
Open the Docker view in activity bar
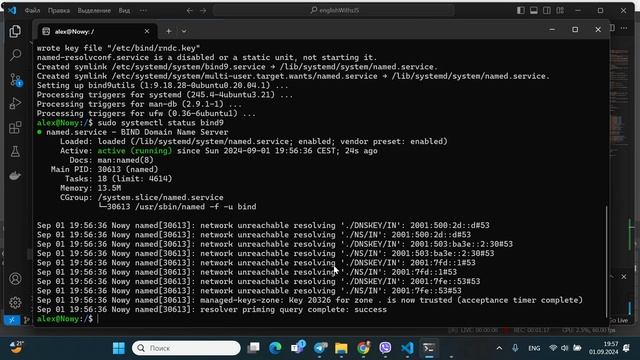15,176
